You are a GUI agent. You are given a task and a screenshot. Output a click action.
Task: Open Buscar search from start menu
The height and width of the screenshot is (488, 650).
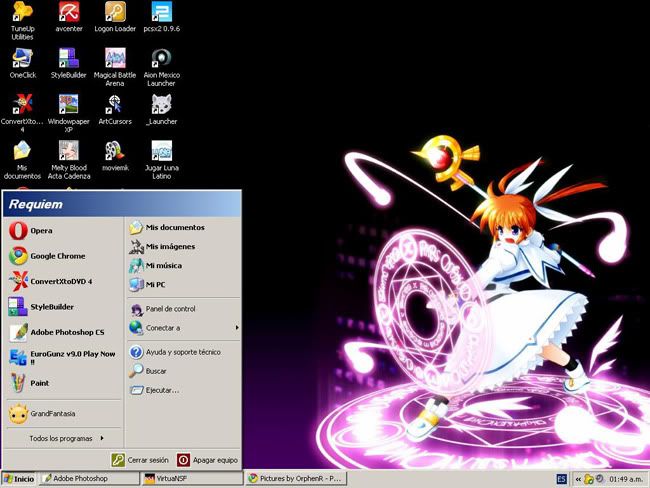pyautogui.click(x=184, y=371)
